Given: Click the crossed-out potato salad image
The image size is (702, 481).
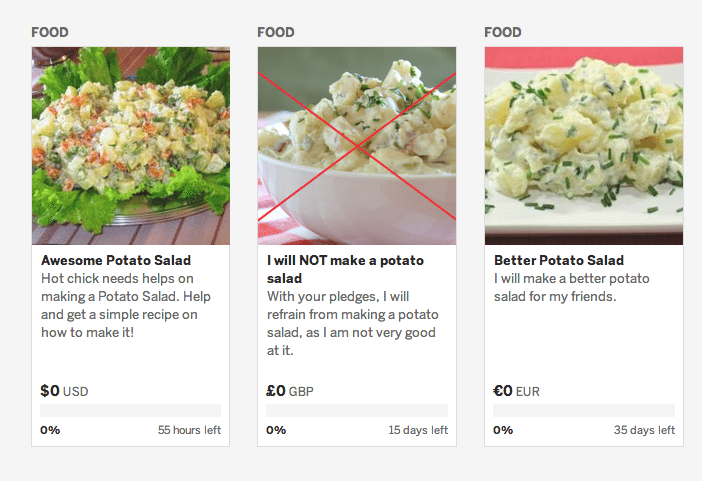Looking at the screenshot, I should click(357, 146).
